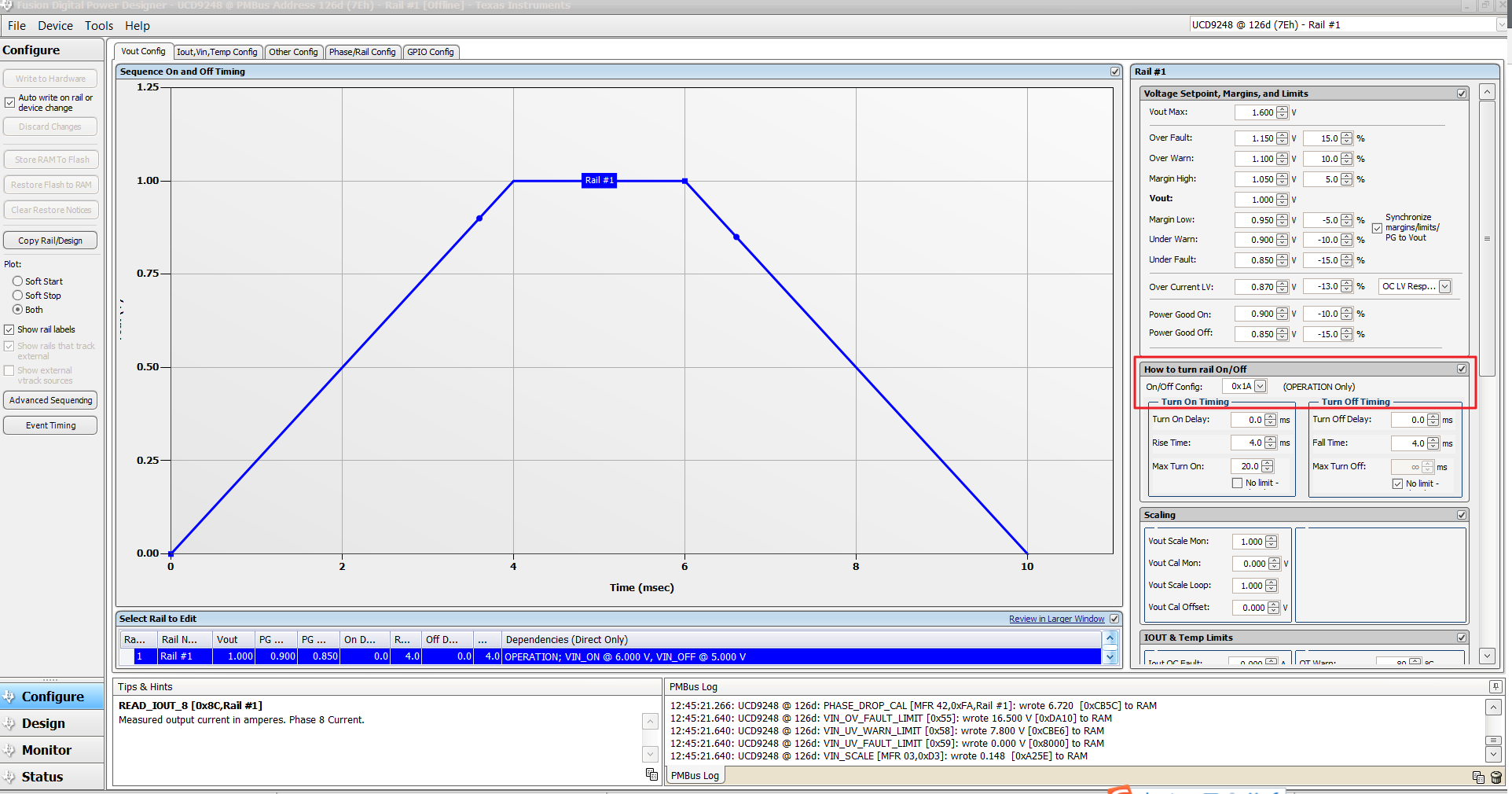The width and height of the screenshot is (1512, 794).
Task: Toggle Auto write on rail or device change
Action: pyautogui.click(x=10, y=102)
